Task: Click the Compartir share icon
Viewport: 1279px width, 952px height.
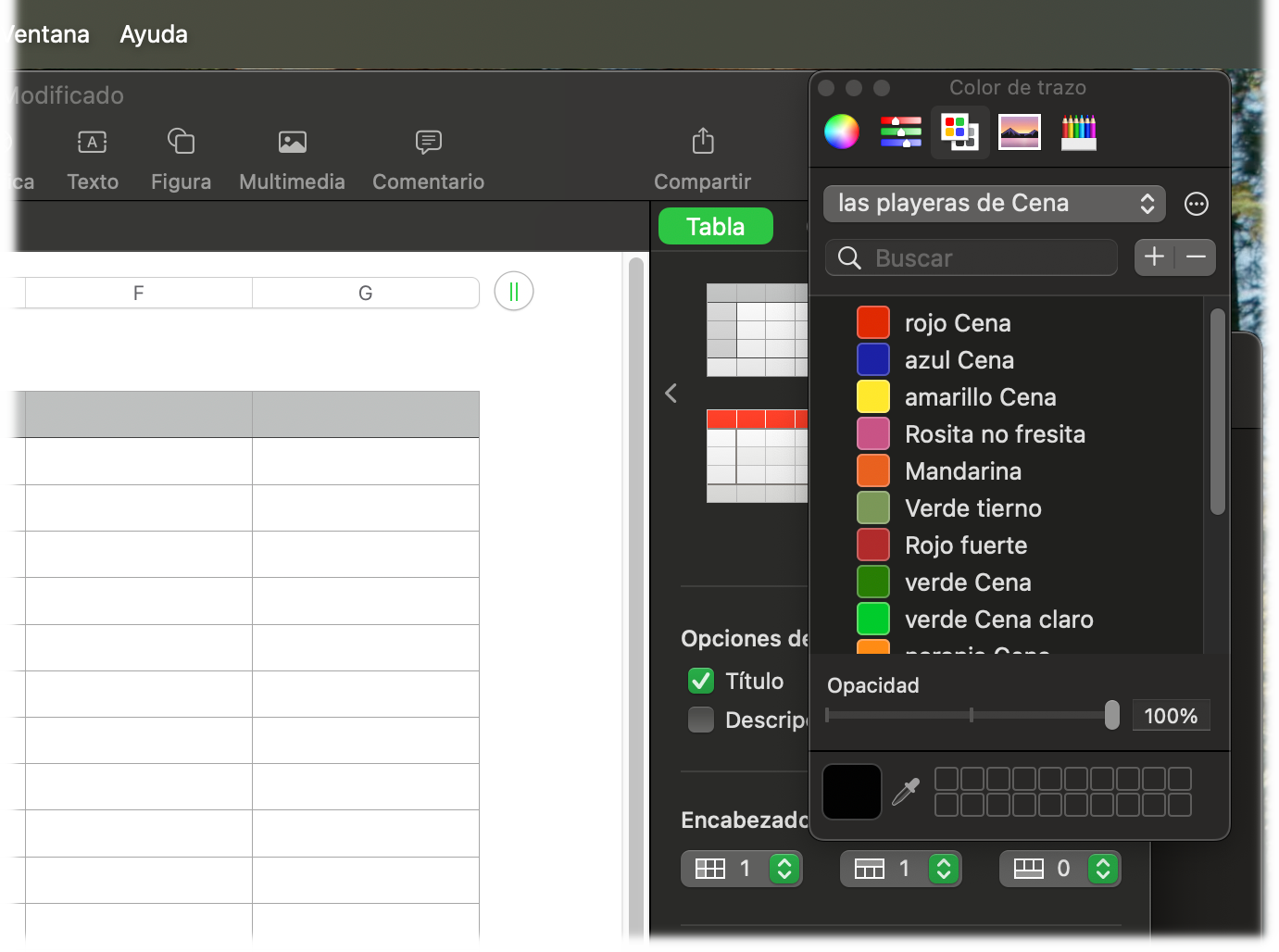Action: 703,142
